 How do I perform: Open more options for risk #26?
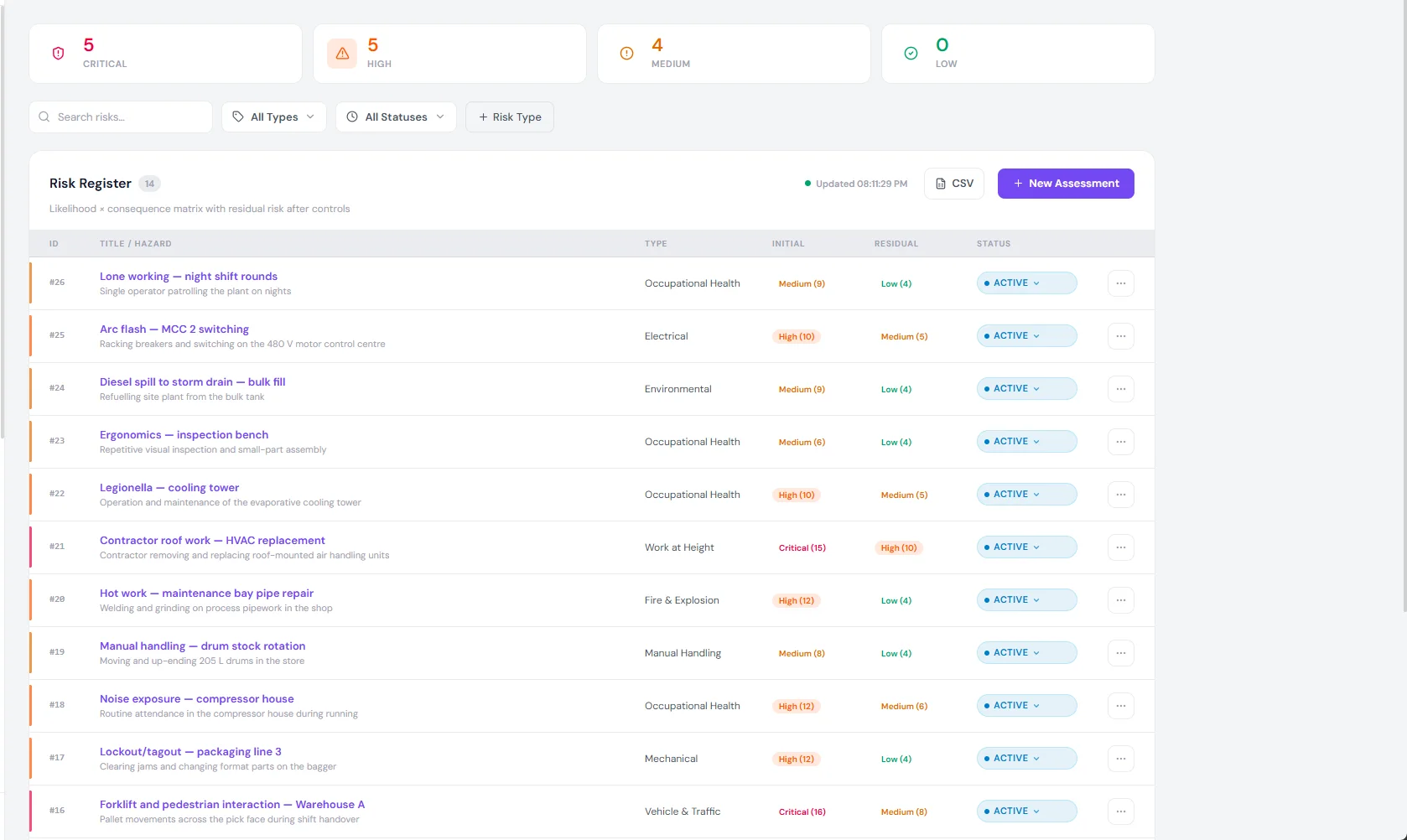(1121, 283)
